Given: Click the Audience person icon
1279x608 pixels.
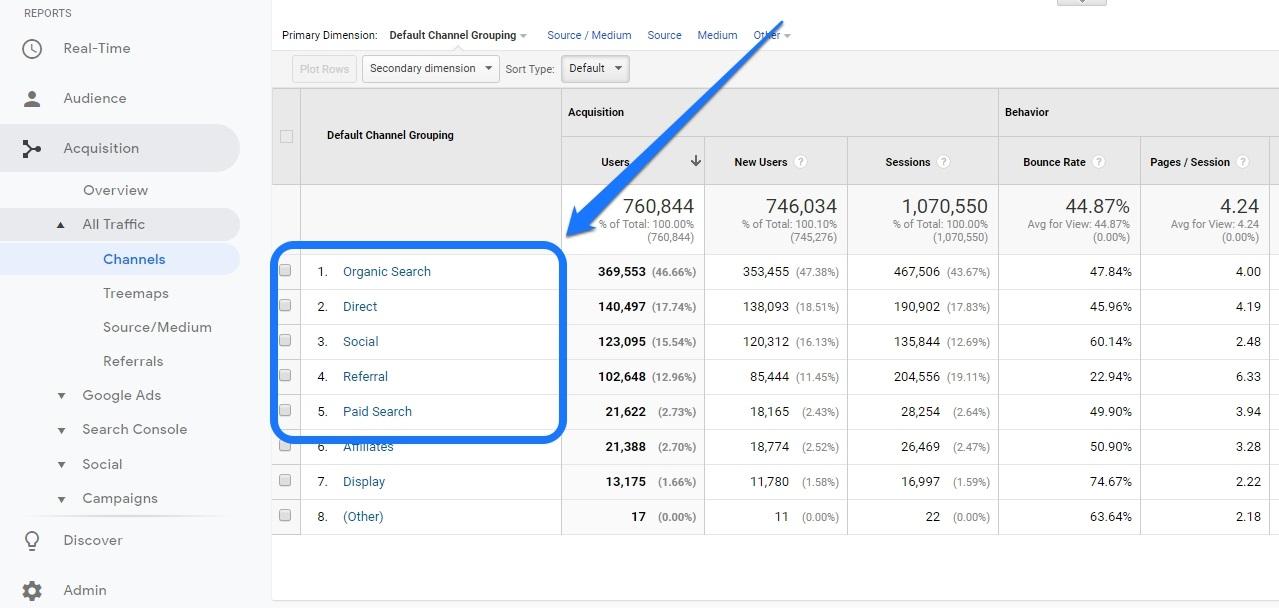Looking at the screenshot, I should (x=32, y=99).
